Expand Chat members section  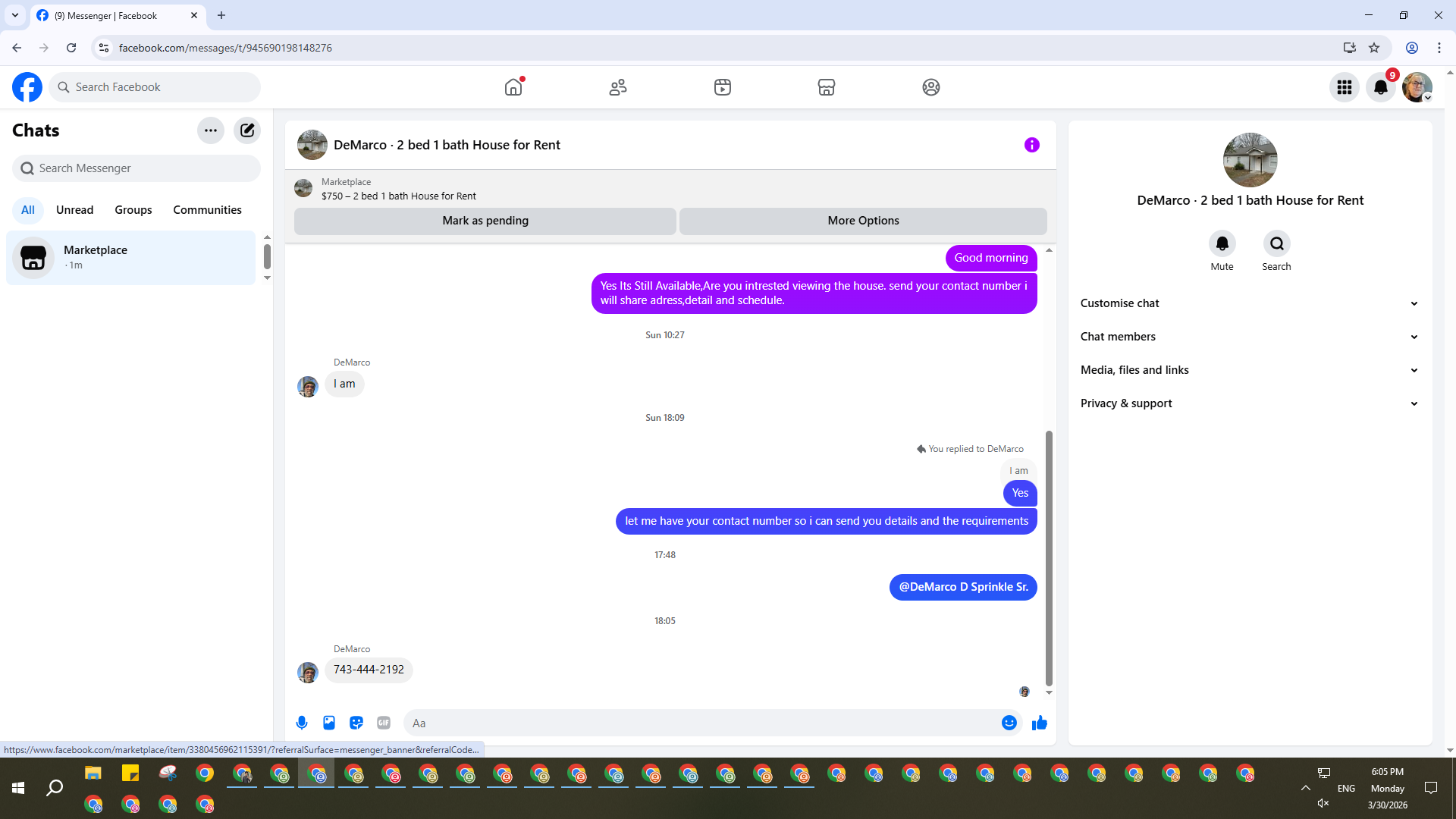pos(1249,337)
